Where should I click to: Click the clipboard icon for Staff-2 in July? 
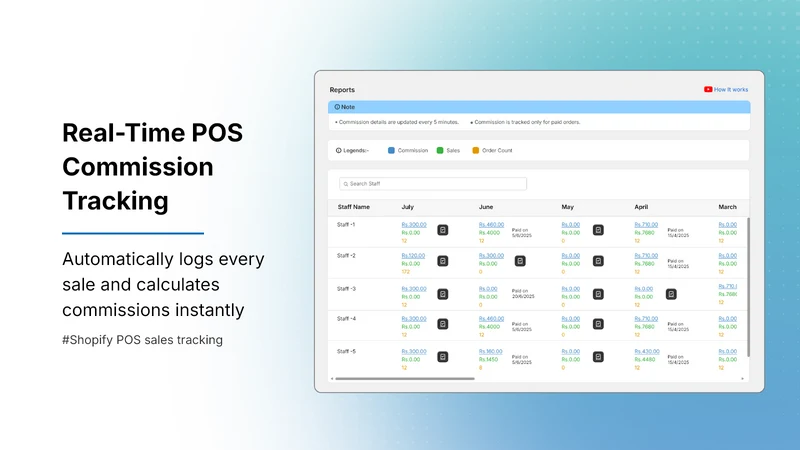tap(442, 261)
